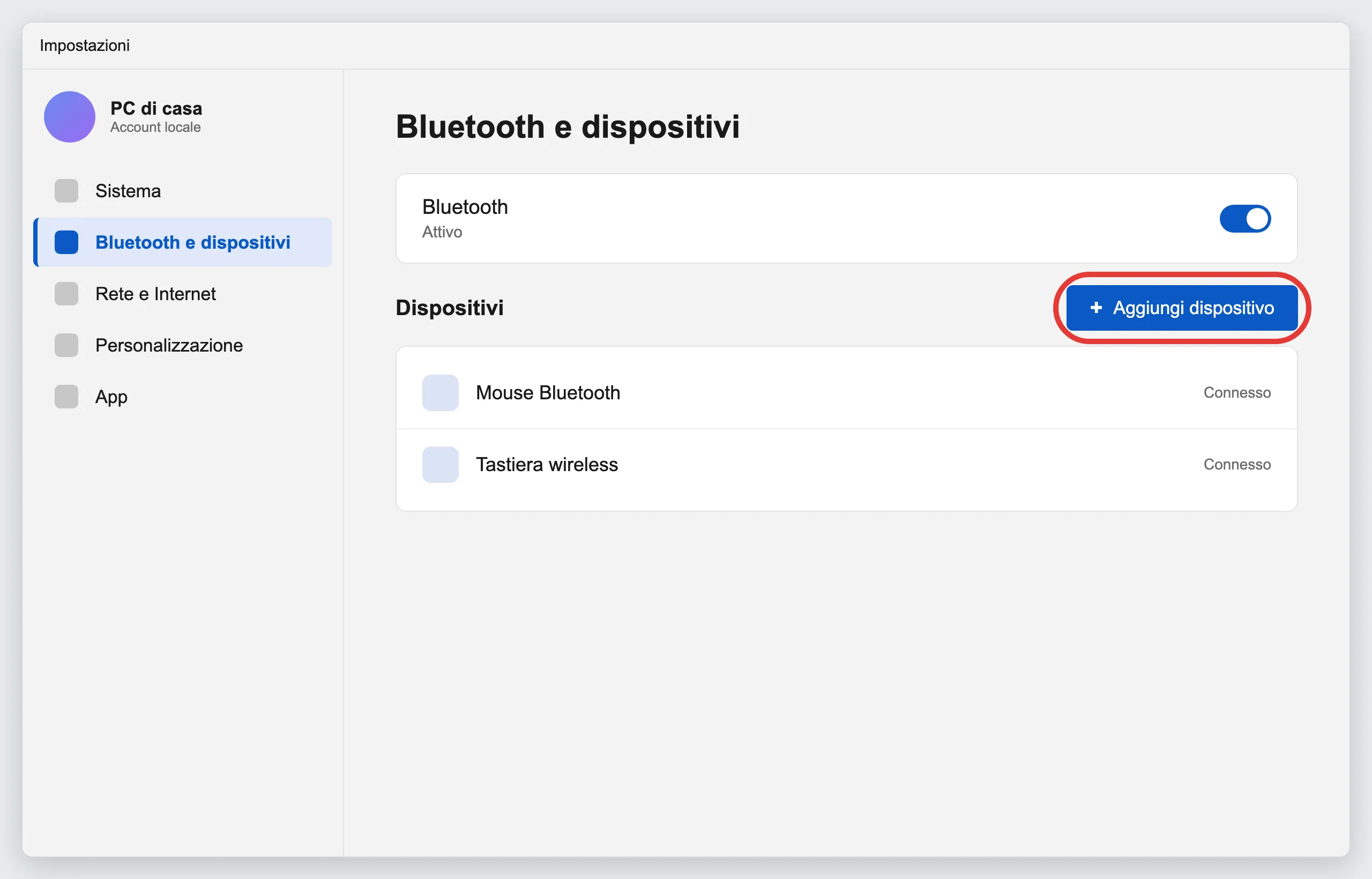Click the App sidebar icon
This screenshot has width=1372, height=879.
point(66,396)
